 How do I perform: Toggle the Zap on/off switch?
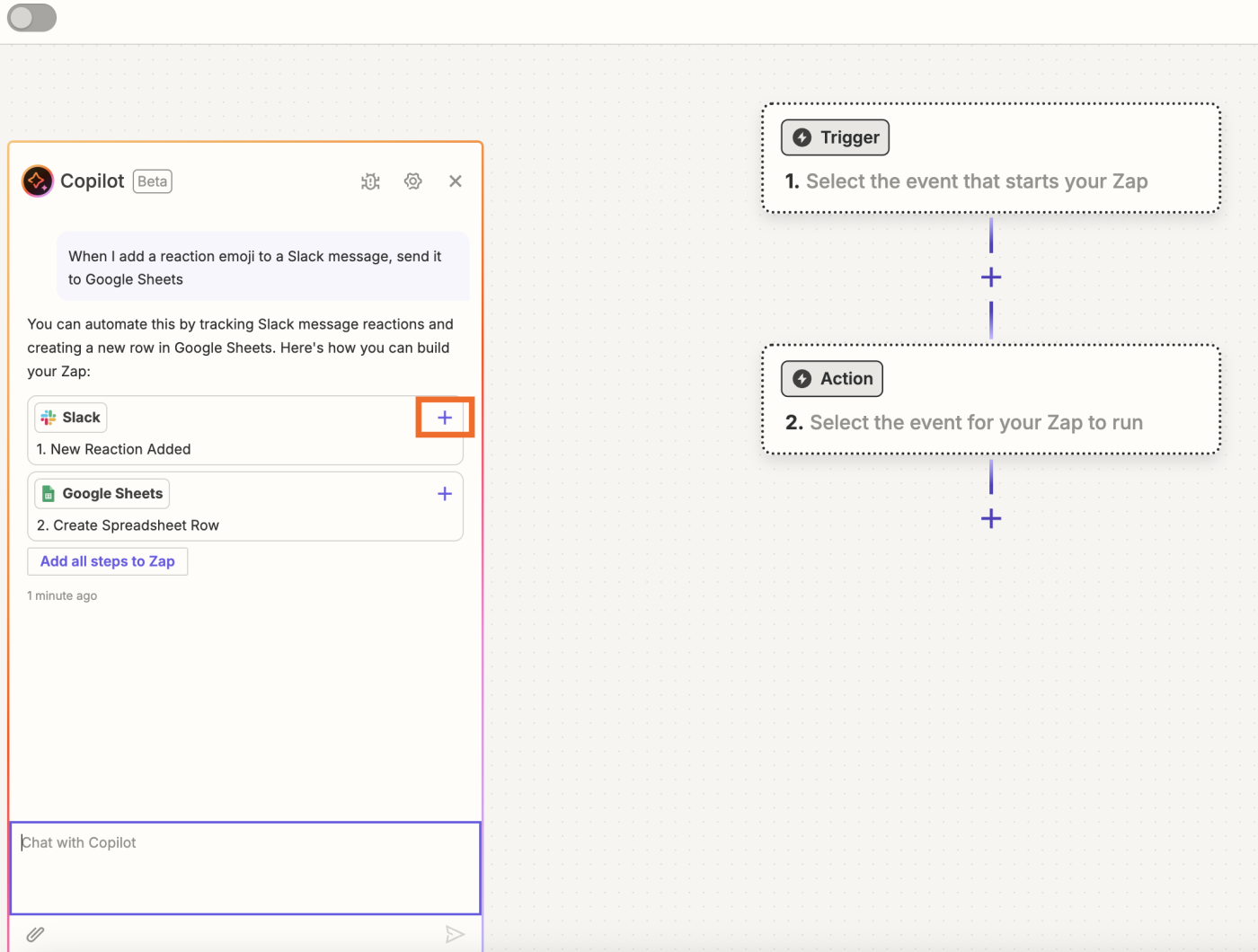click(32, 18)
